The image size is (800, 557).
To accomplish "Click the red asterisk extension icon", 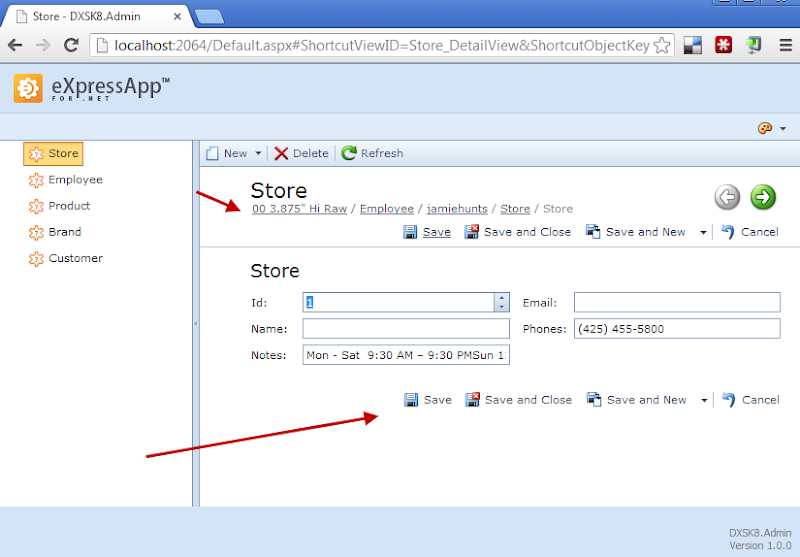I will pyautogui.click(x=723, y=45).
